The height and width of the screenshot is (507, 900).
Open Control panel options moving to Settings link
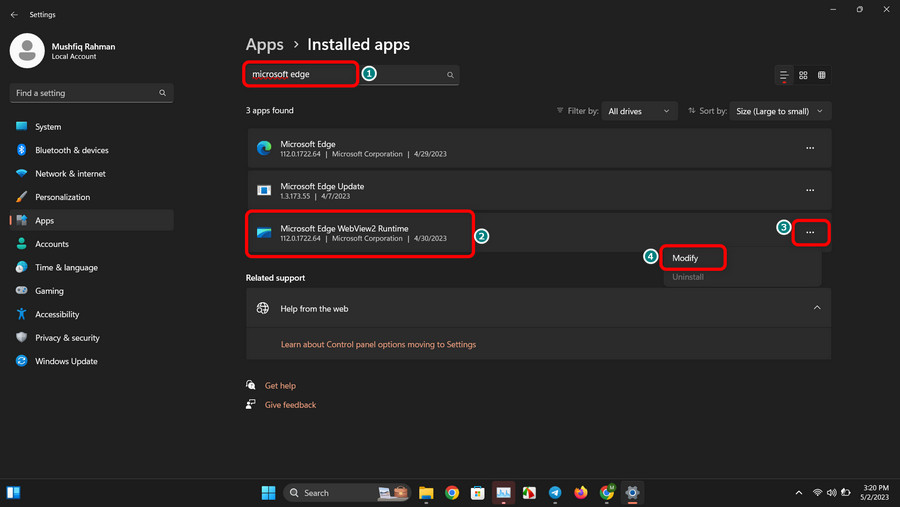pos(378,345)
